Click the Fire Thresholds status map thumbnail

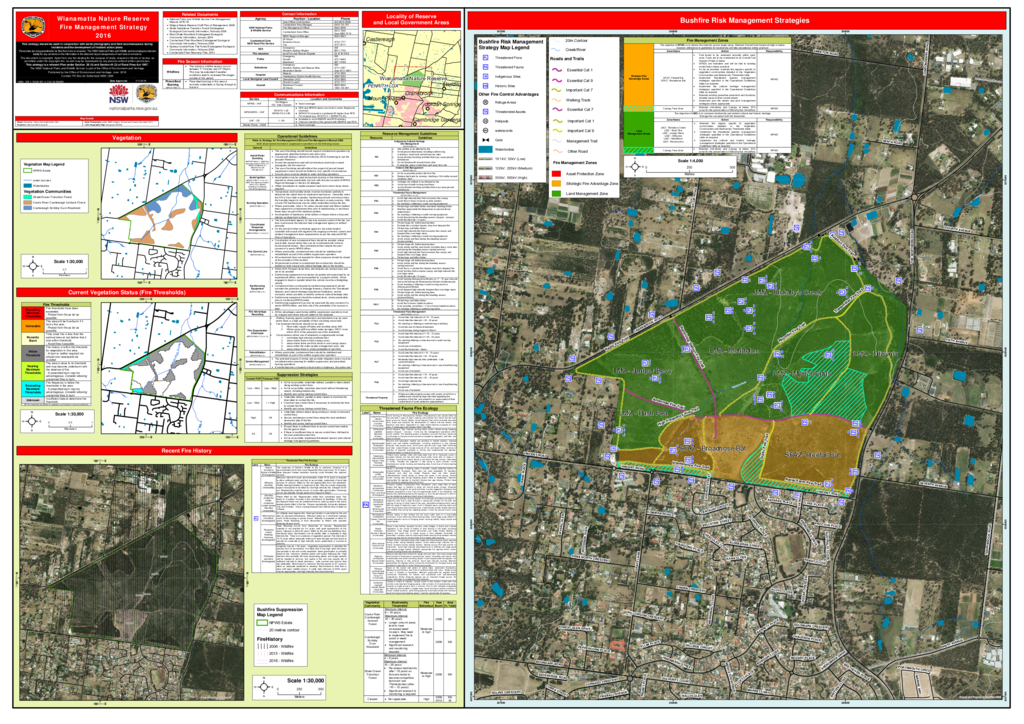point(168,368)
